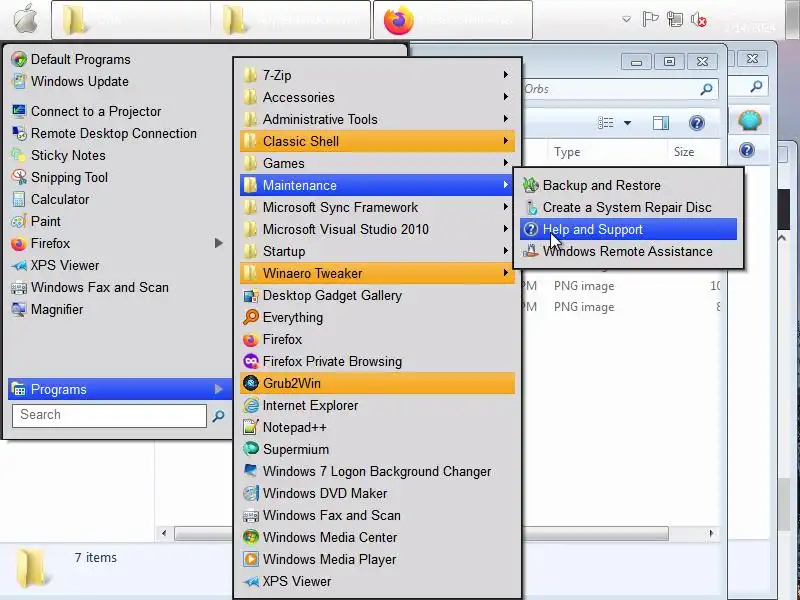The width and height of the screenshot is (800, 600).
Task: Expand the Games folder
Action: click(x=378, y=163)
